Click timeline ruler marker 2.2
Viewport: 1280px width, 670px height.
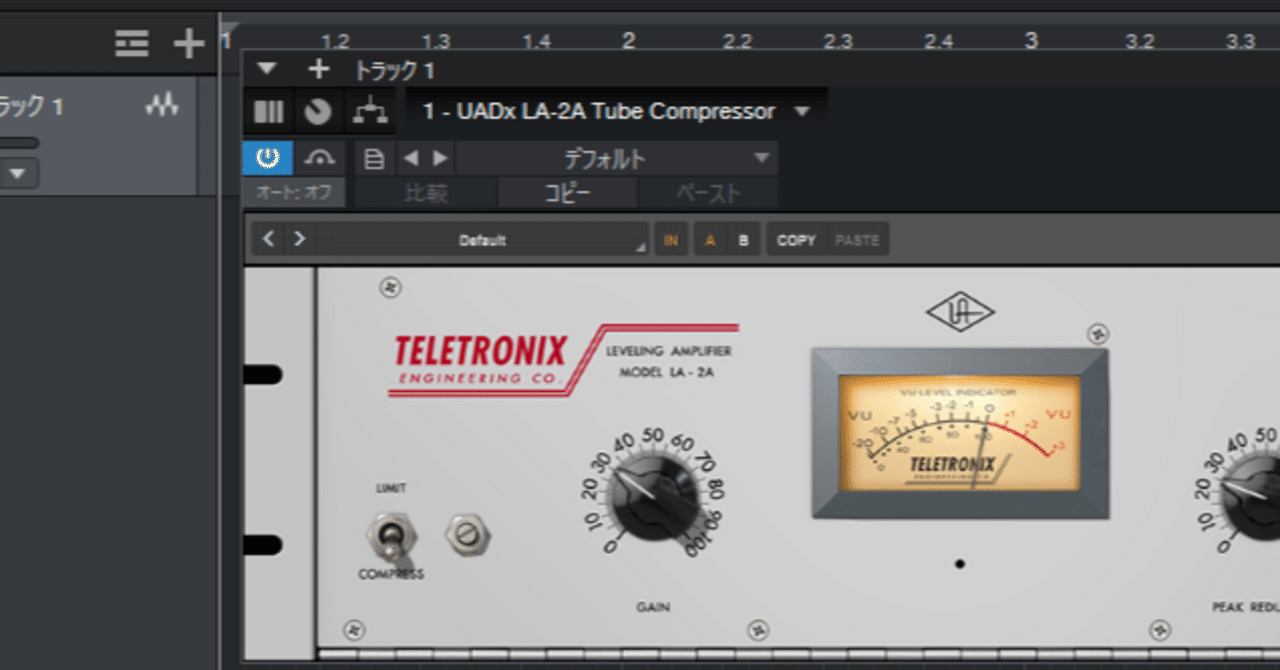coord(737,41)
